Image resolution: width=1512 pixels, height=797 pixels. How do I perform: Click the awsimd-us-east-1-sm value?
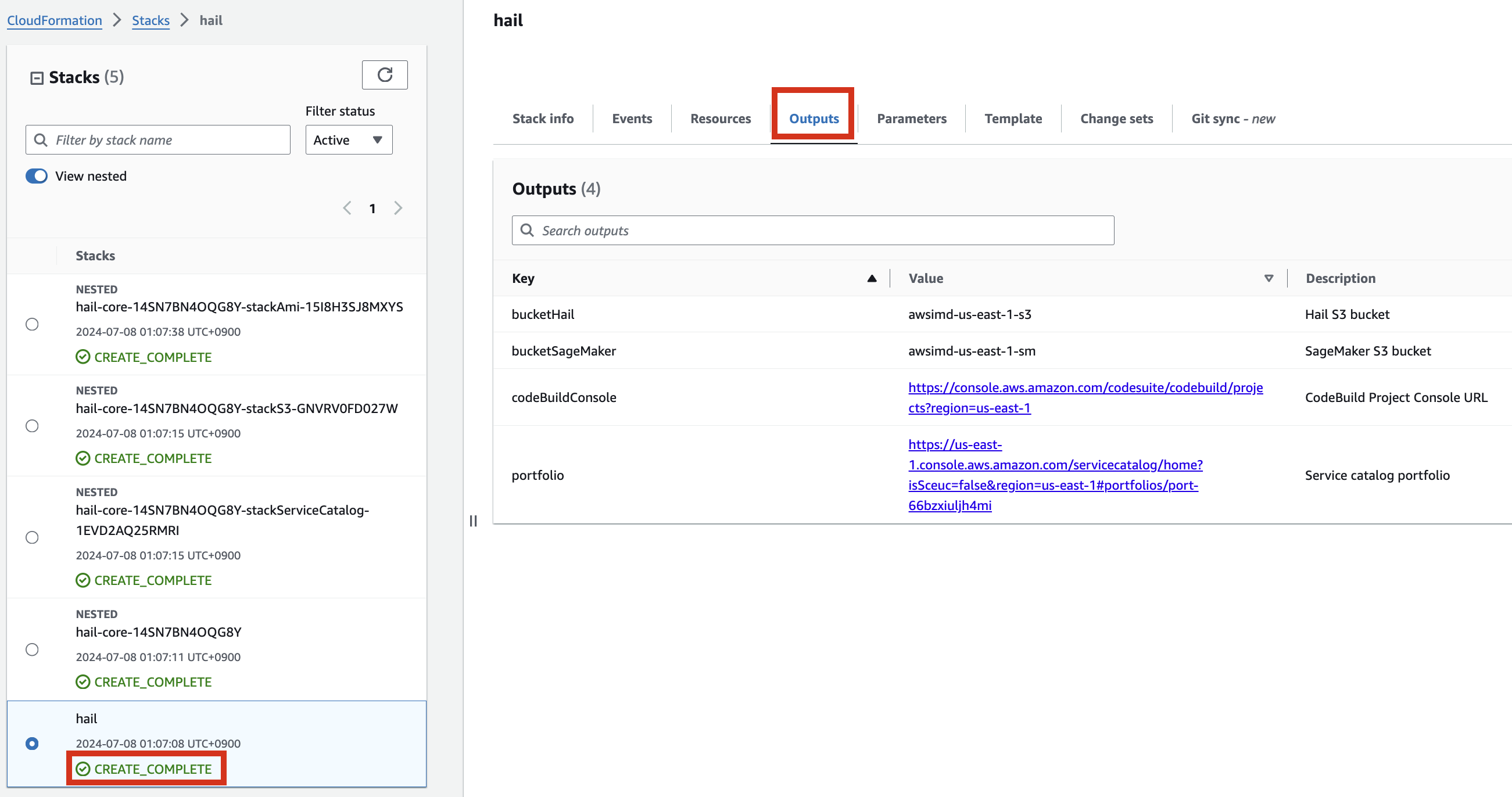coord(972,350)
